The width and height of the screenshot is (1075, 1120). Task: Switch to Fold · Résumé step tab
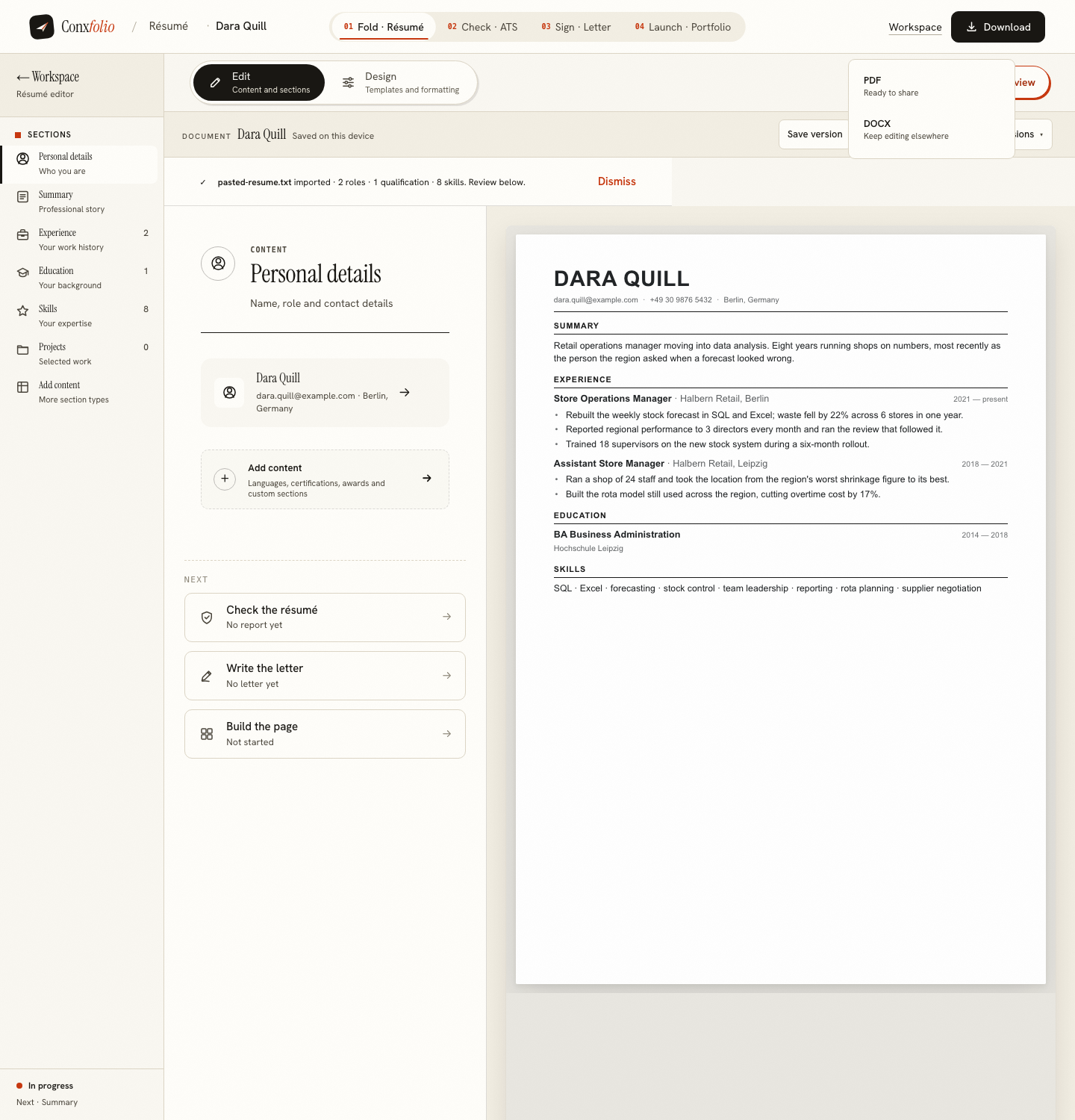384,27
